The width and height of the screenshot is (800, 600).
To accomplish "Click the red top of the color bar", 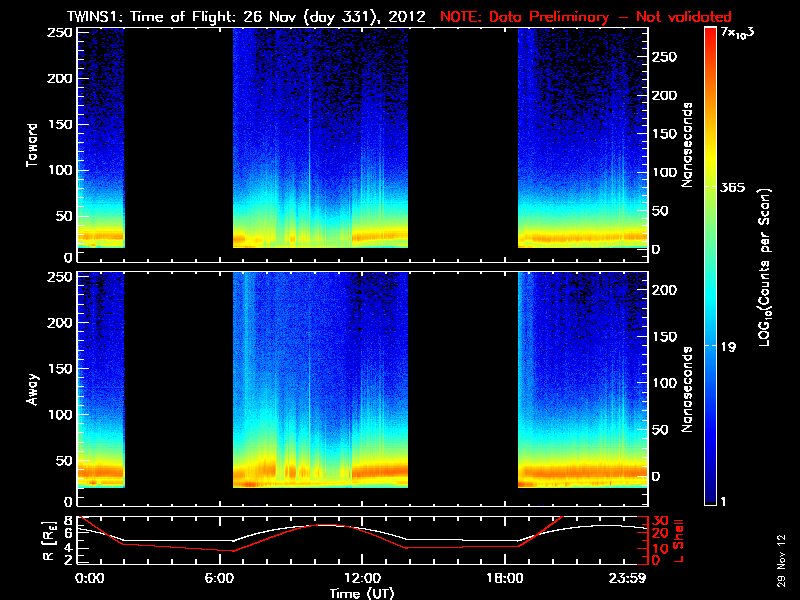I will [711, 35].
